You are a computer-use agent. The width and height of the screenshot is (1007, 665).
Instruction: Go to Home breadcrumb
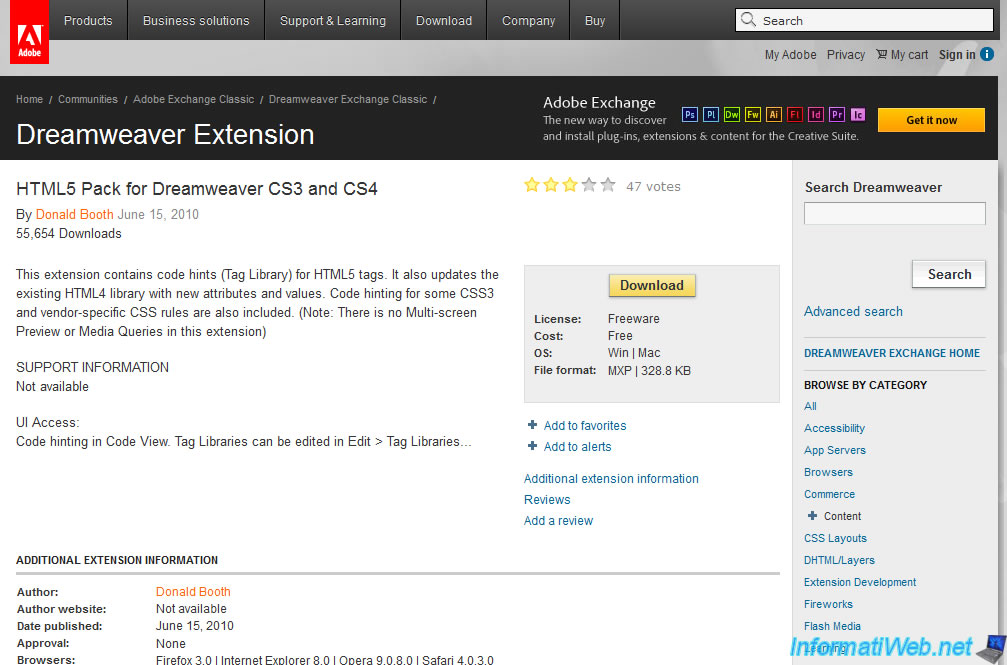point(30,100)
